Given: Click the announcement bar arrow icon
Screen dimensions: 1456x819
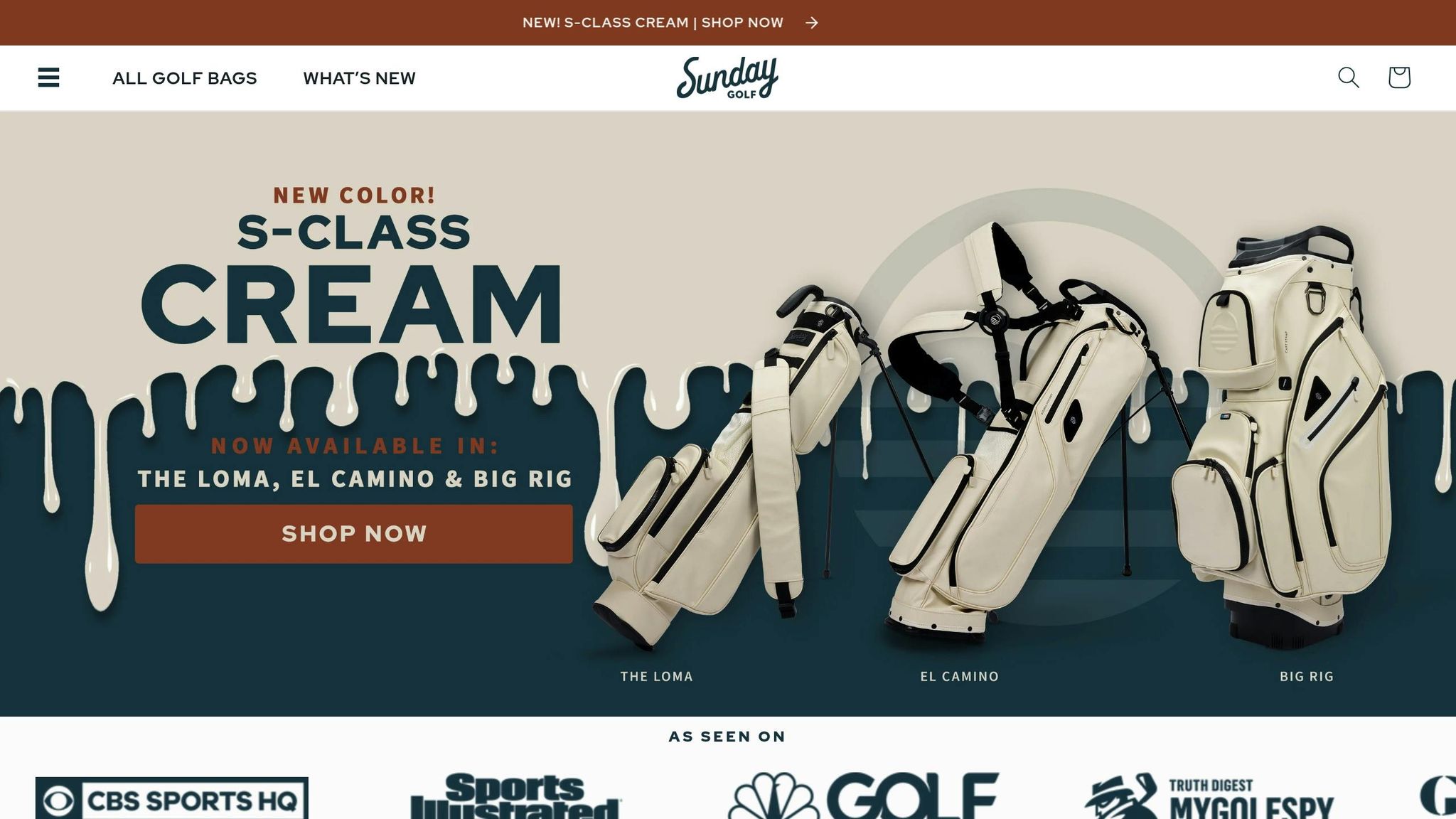Looking at the screenshot, I should pos(812,23).
